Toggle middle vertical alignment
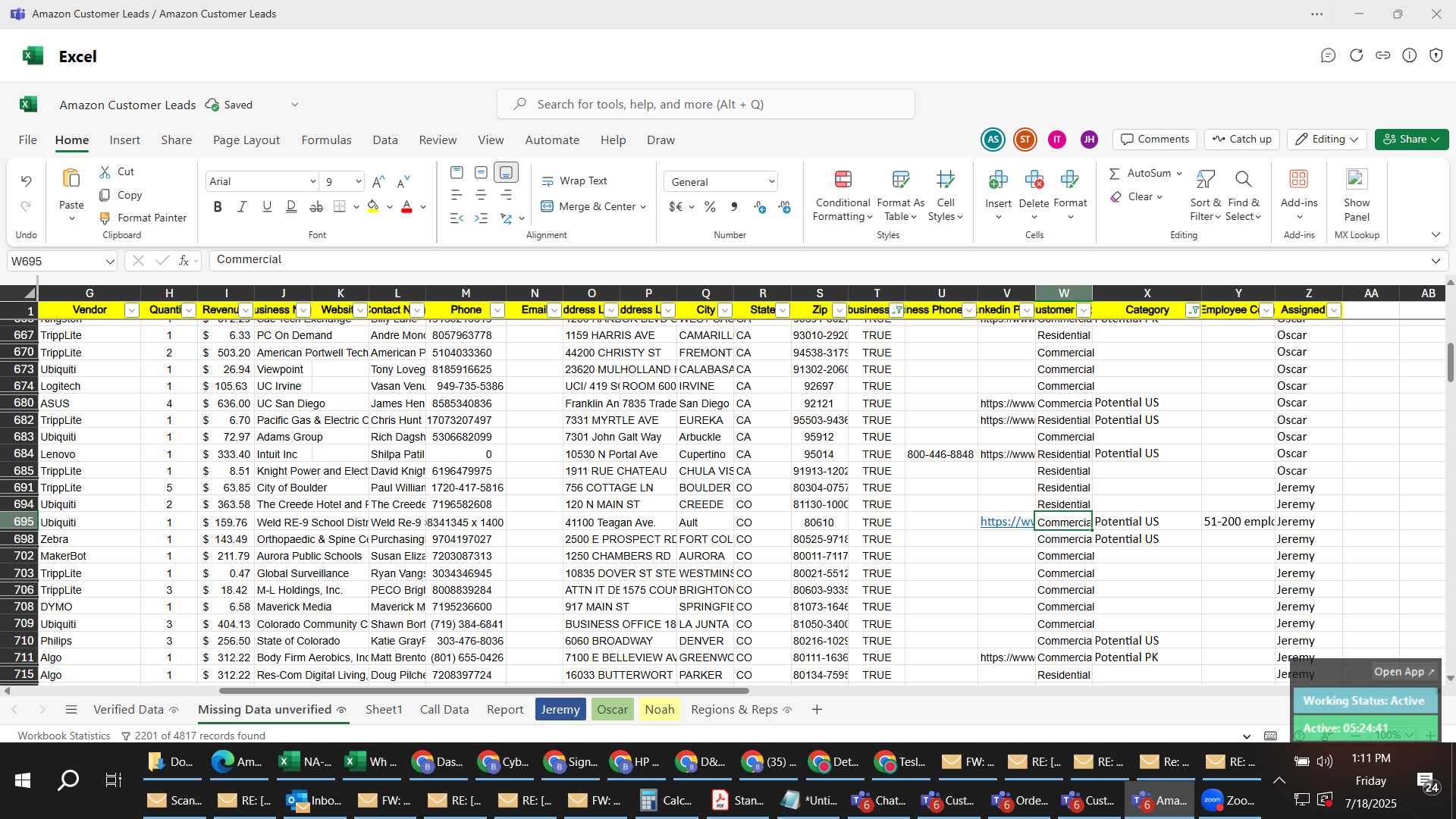Image resolution: width=1456 pixels, height=819 pixels. 481,173
